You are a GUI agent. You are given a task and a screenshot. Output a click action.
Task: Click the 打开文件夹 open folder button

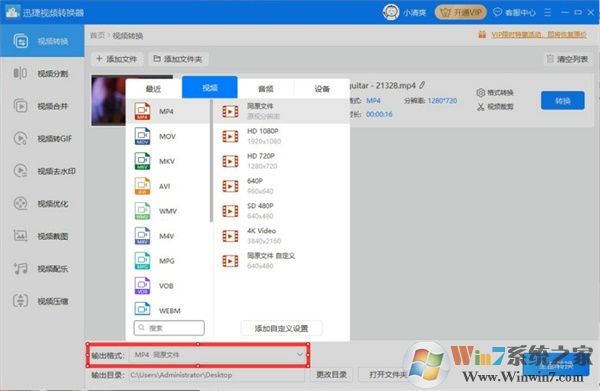pyautogui.click(x=387, y=374)
